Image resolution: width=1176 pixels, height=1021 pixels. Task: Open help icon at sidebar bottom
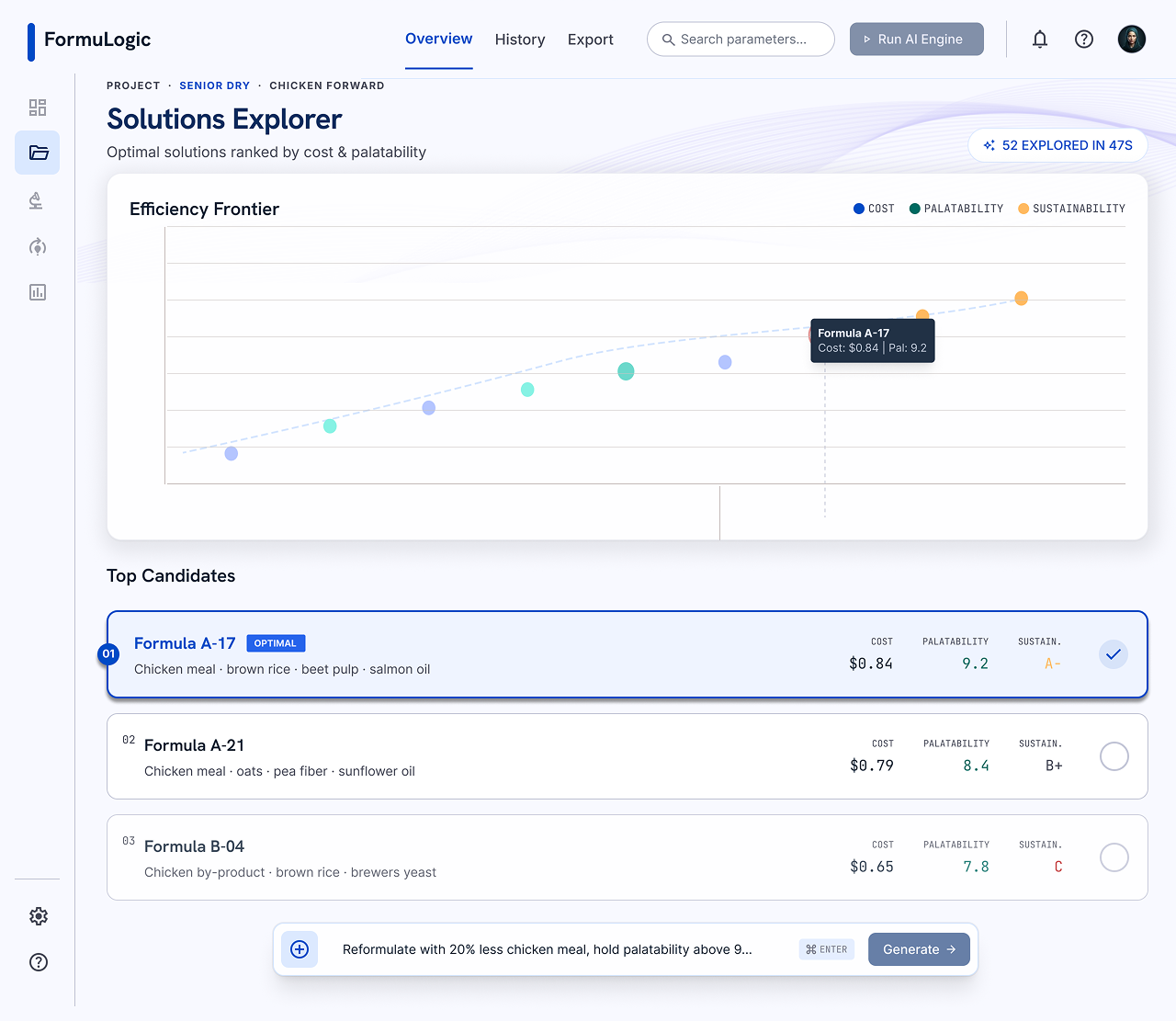coord(39,962)
